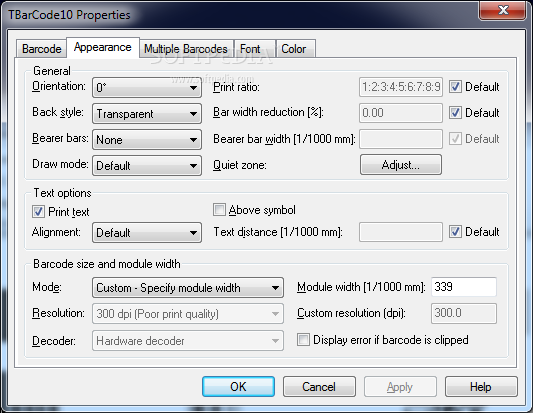
Task: Close the TBarCode10 Properties dialog
Action: point(503,10)
